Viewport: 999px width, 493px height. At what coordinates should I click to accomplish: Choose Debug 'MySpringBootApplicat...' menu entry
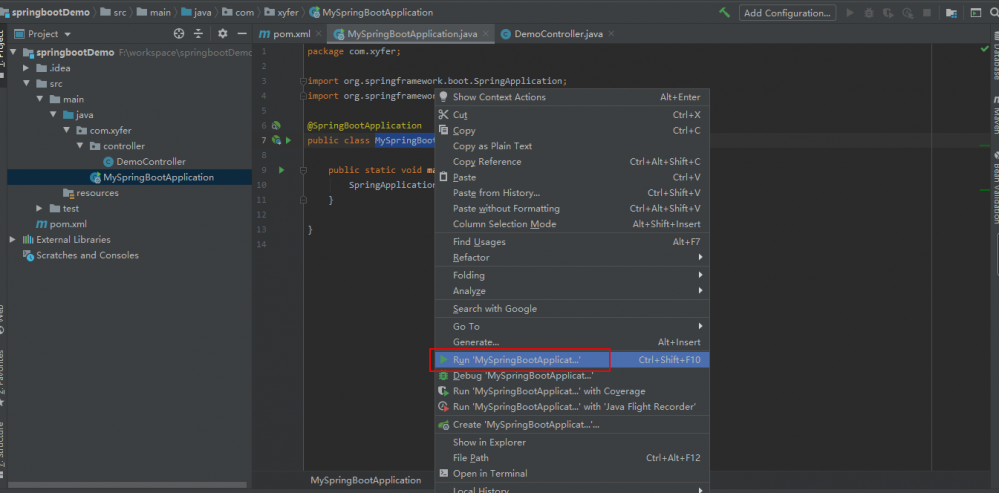click(522, 375)
